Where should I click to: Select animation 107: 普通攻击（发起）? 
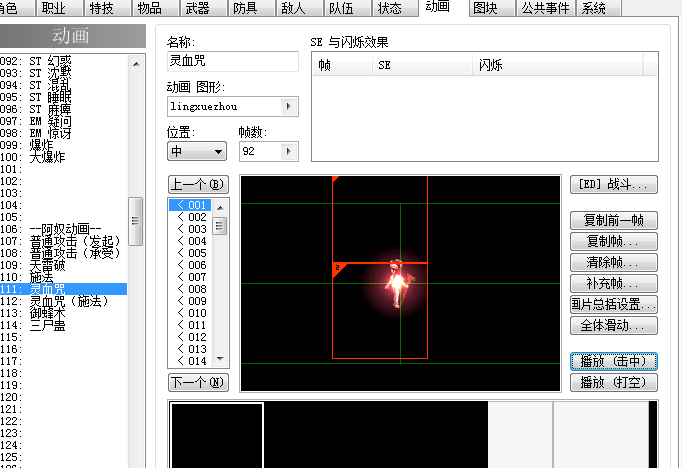click(64, 241)
